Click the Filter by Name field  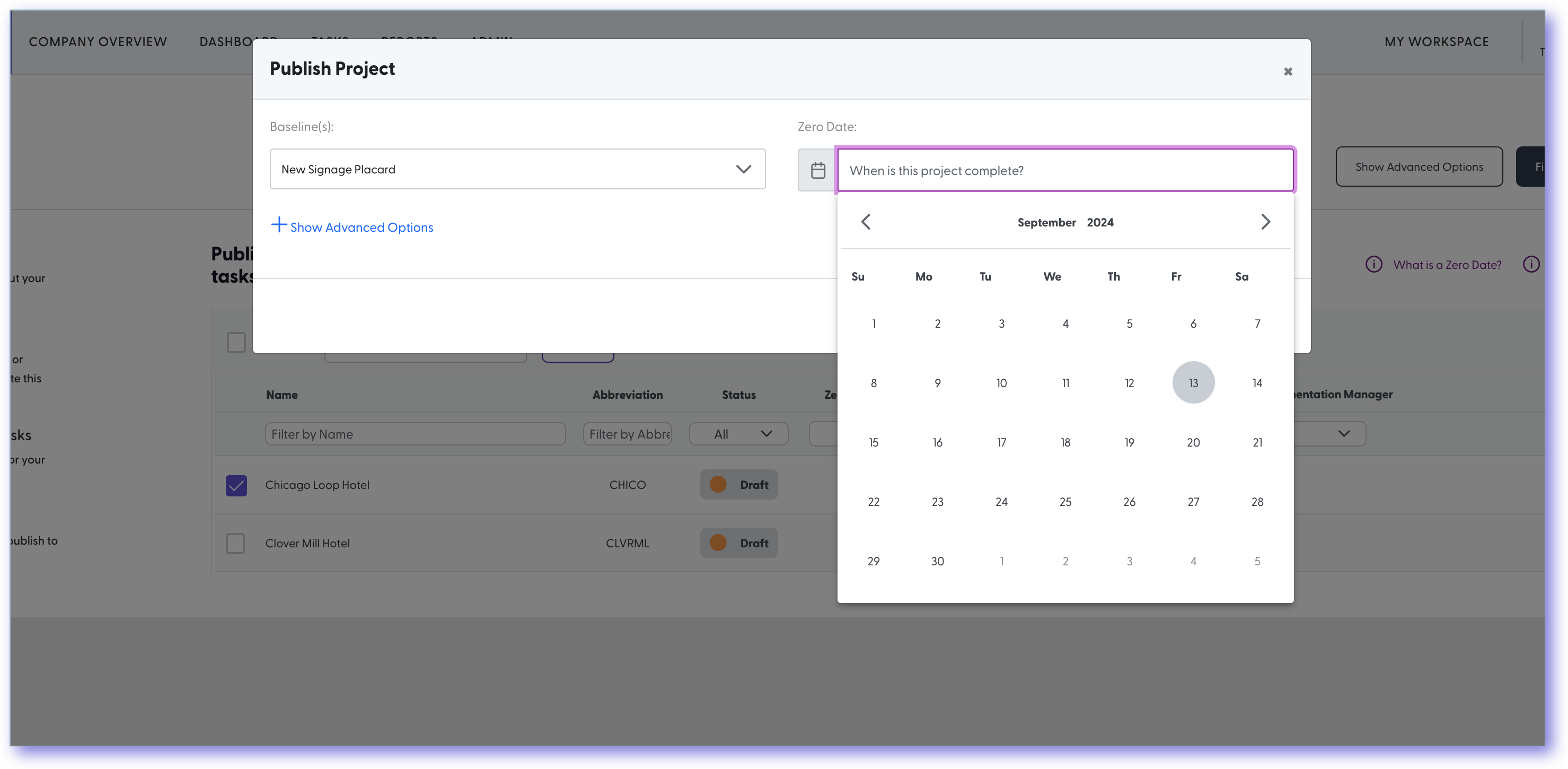click(415, 434)
